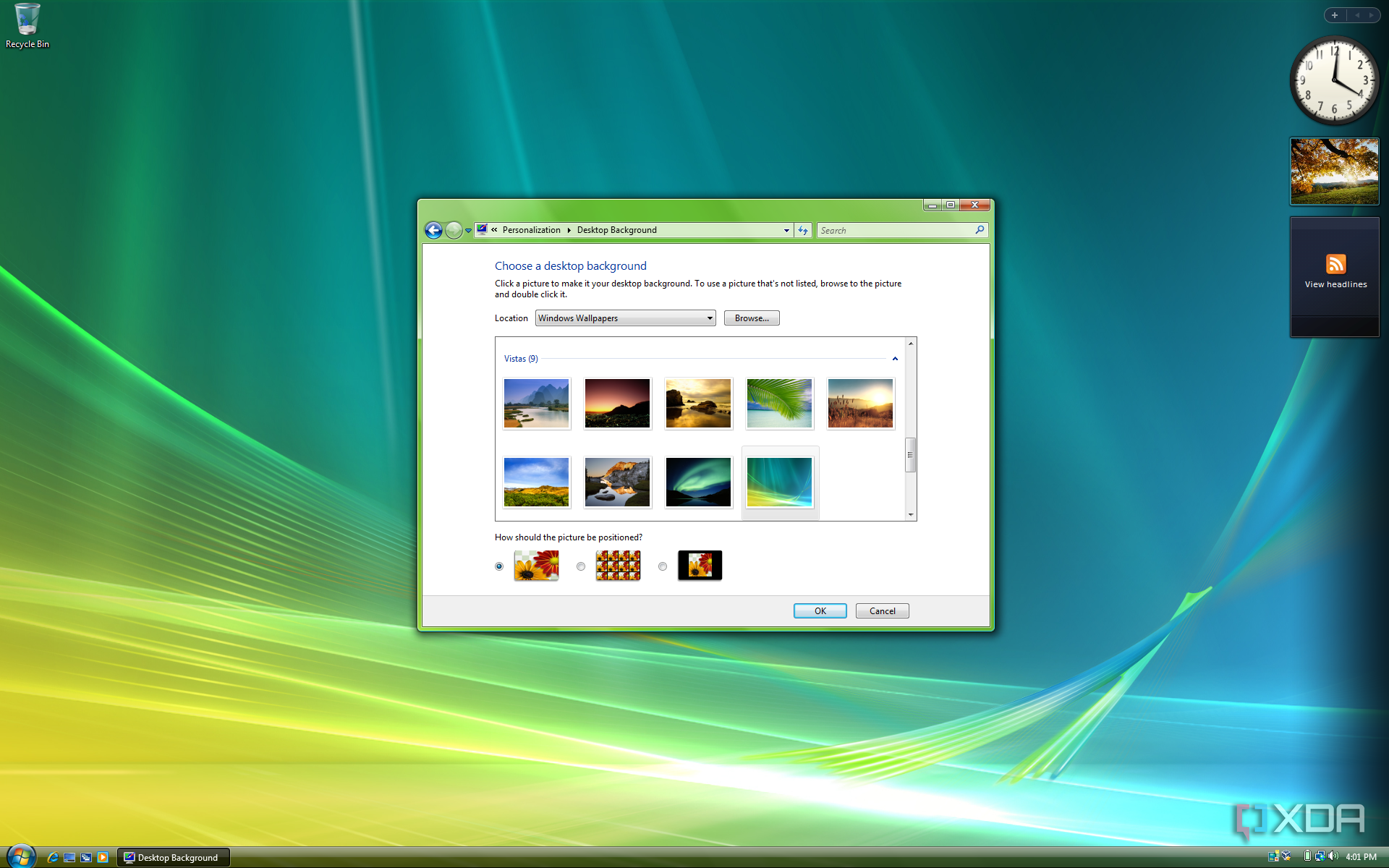Select the golden rocky shore wallpaper
1389x868 pixels.
pyautogui.click(x=698, y=404)
